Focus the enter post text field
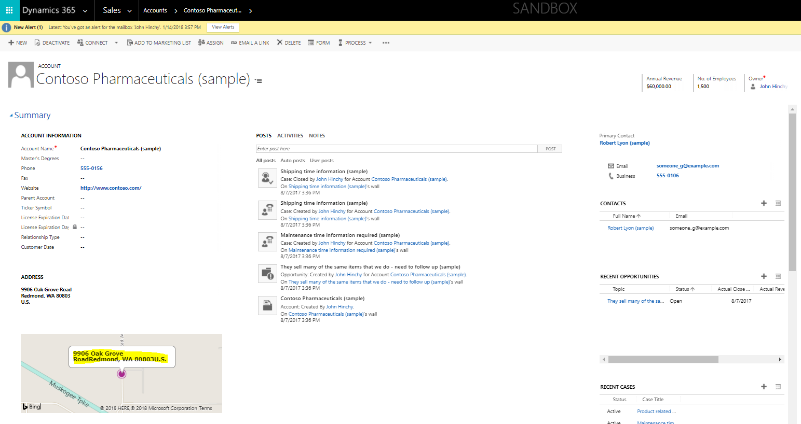Screen dimensions: 801x424 [x=396, y=149]
